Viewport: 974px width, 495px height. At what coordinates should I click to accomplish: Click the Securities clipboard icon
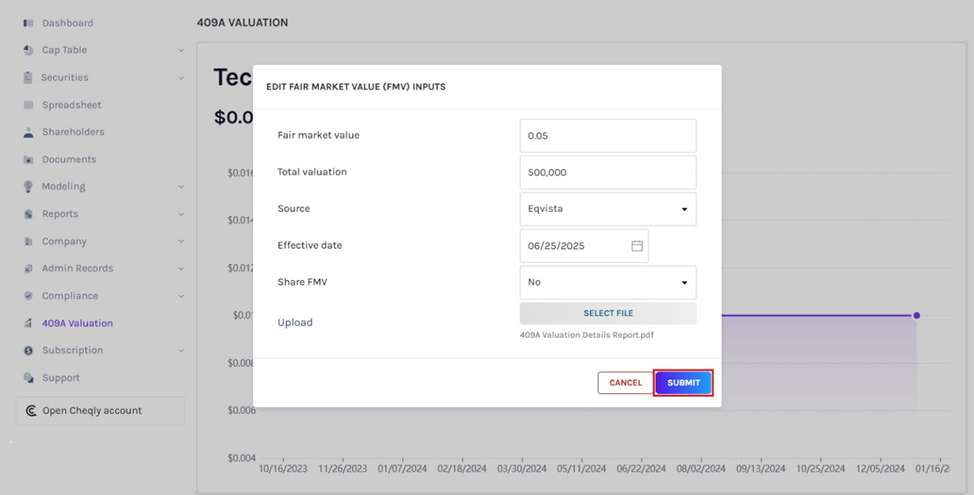tap(28, 78)
